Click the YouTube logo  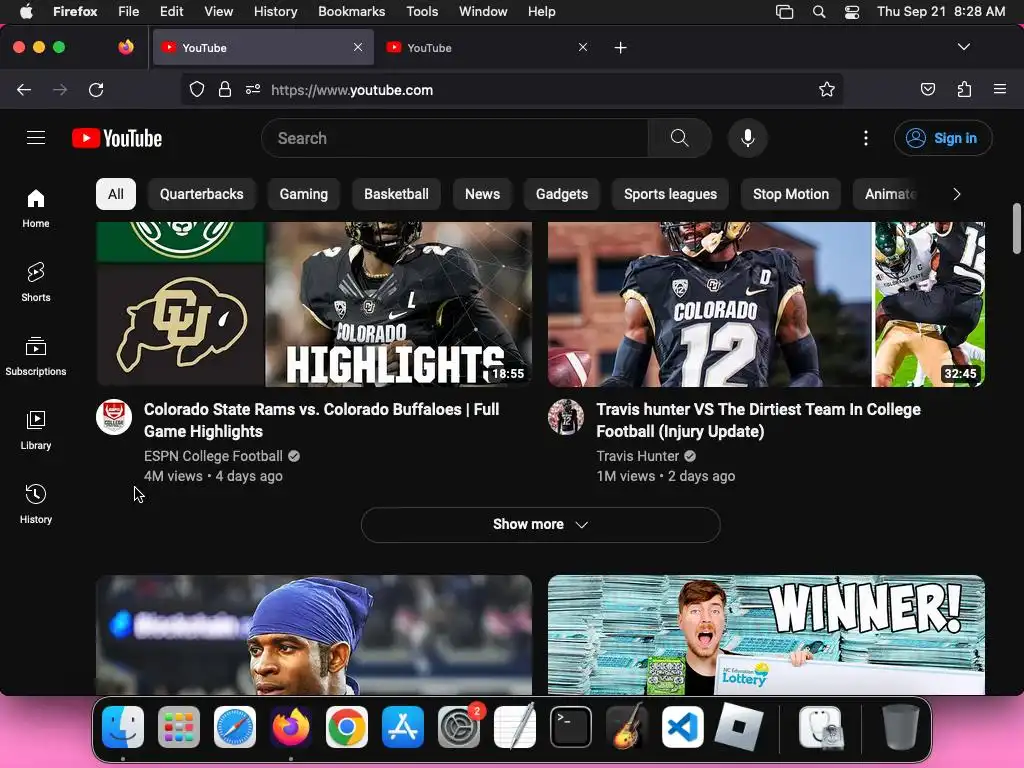point(117,138)
